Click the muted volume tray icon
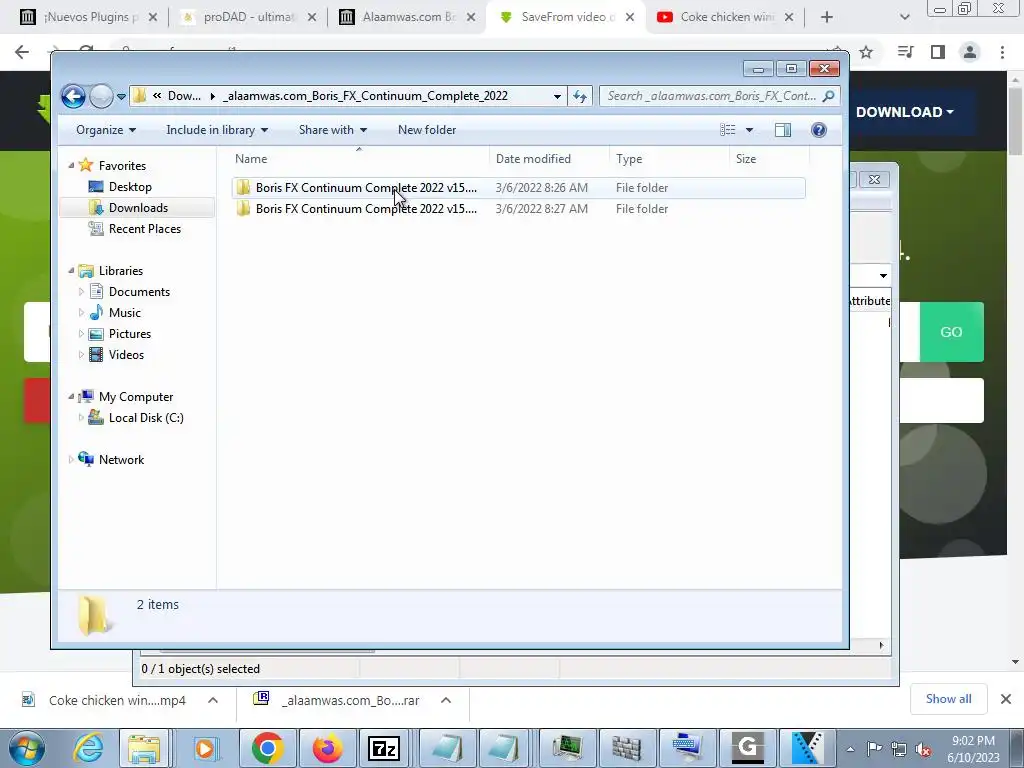1024x768 pixels. (x=923, y=749)
